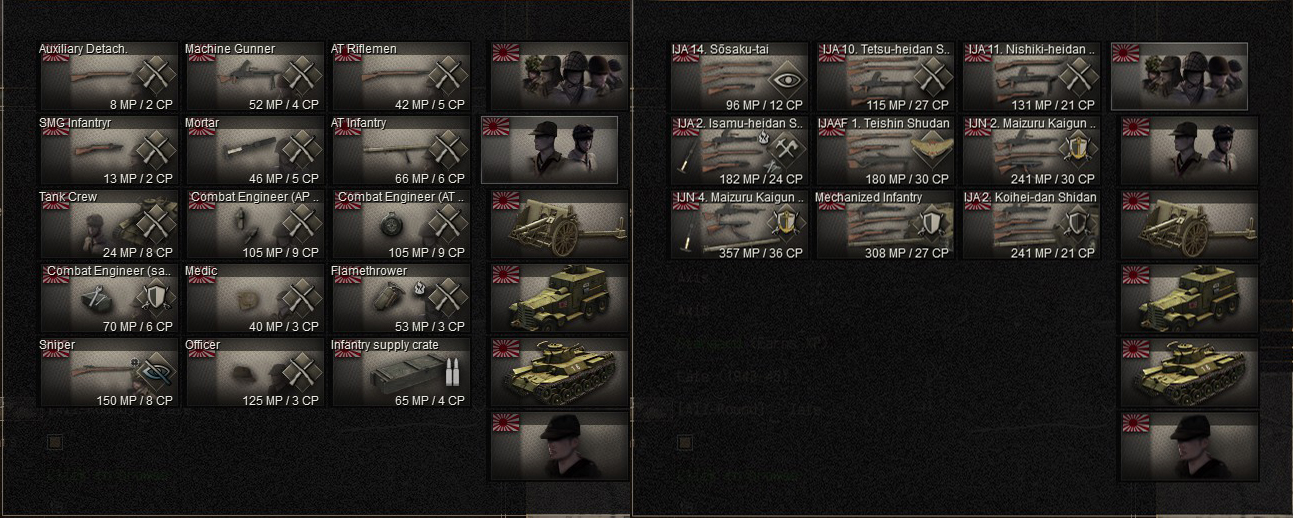Choose the Tank Crew unit

[108, 224]
